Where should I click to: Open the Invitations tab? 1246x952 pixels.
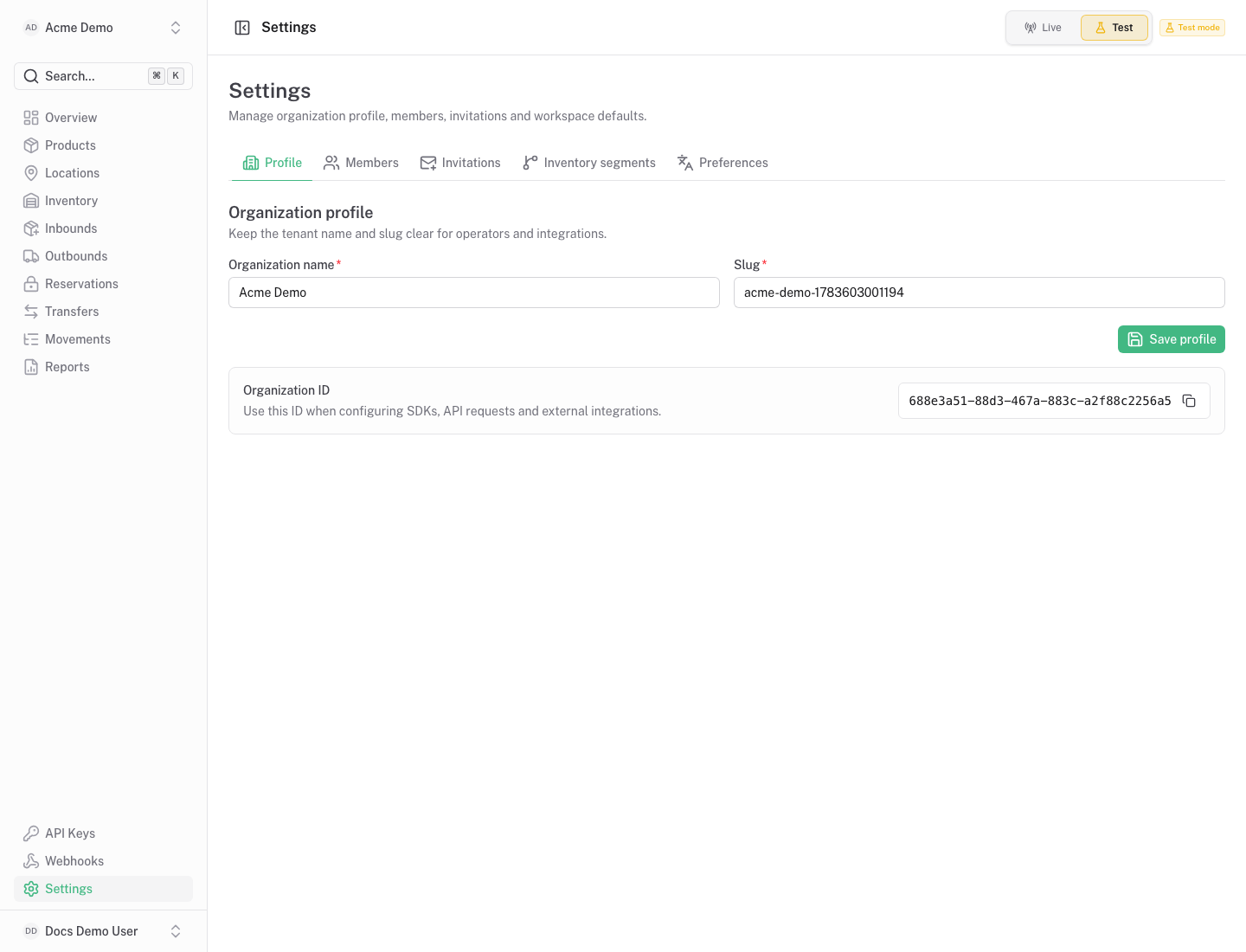[x=460, y=163]
